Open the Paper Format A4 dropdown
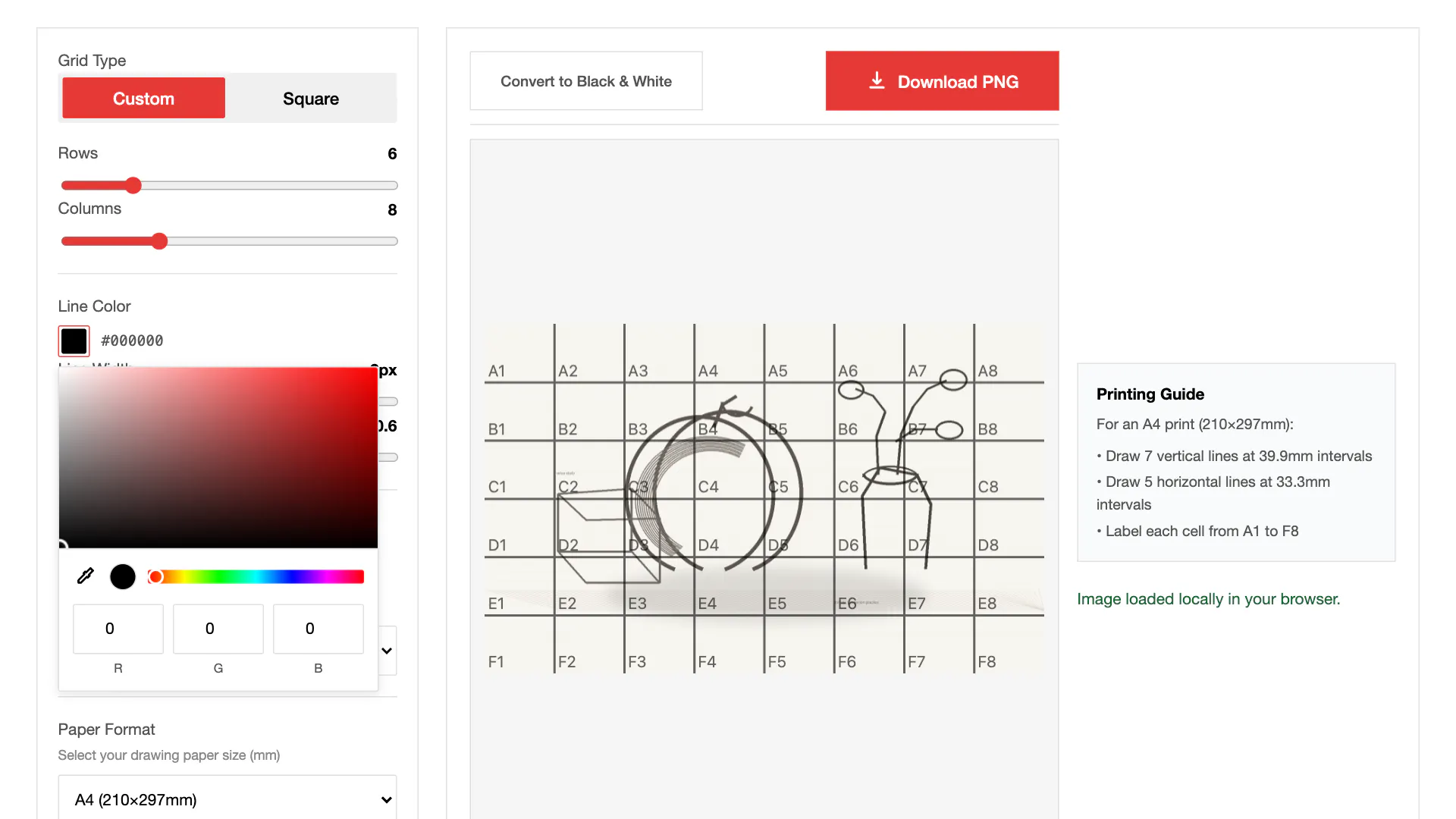This screenshot has height=819, width=1456. coord(227,799)
